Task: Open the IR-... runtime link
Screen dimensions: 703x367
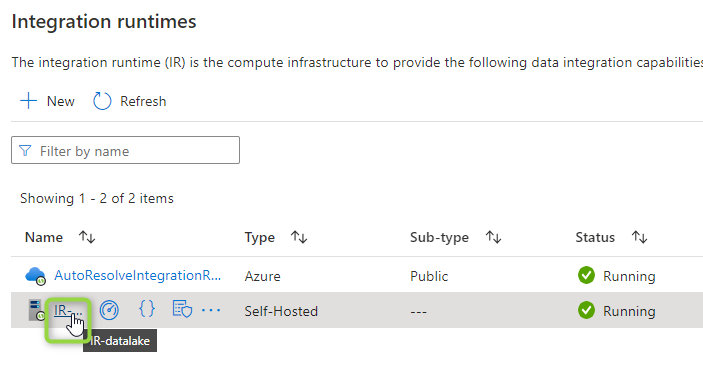Action: pyautogui.click(x=68, y=310)
